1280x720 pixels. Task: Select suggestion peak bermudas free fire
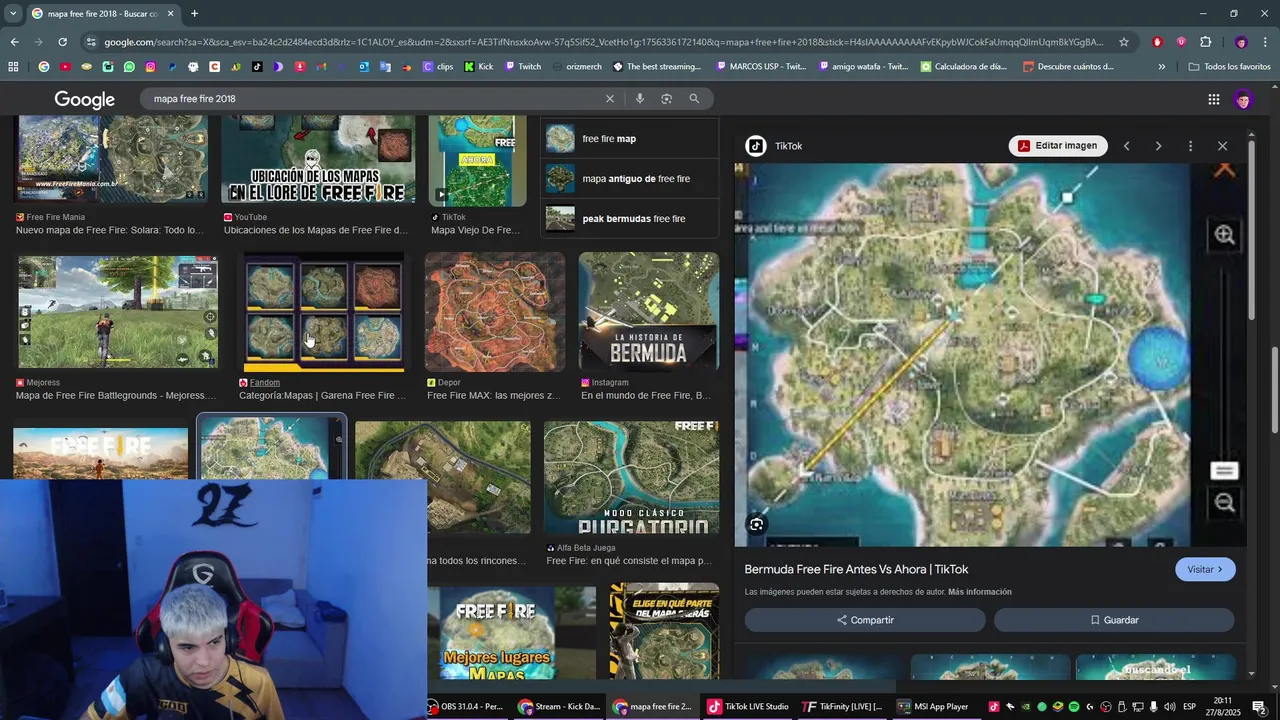coord(630,219)
